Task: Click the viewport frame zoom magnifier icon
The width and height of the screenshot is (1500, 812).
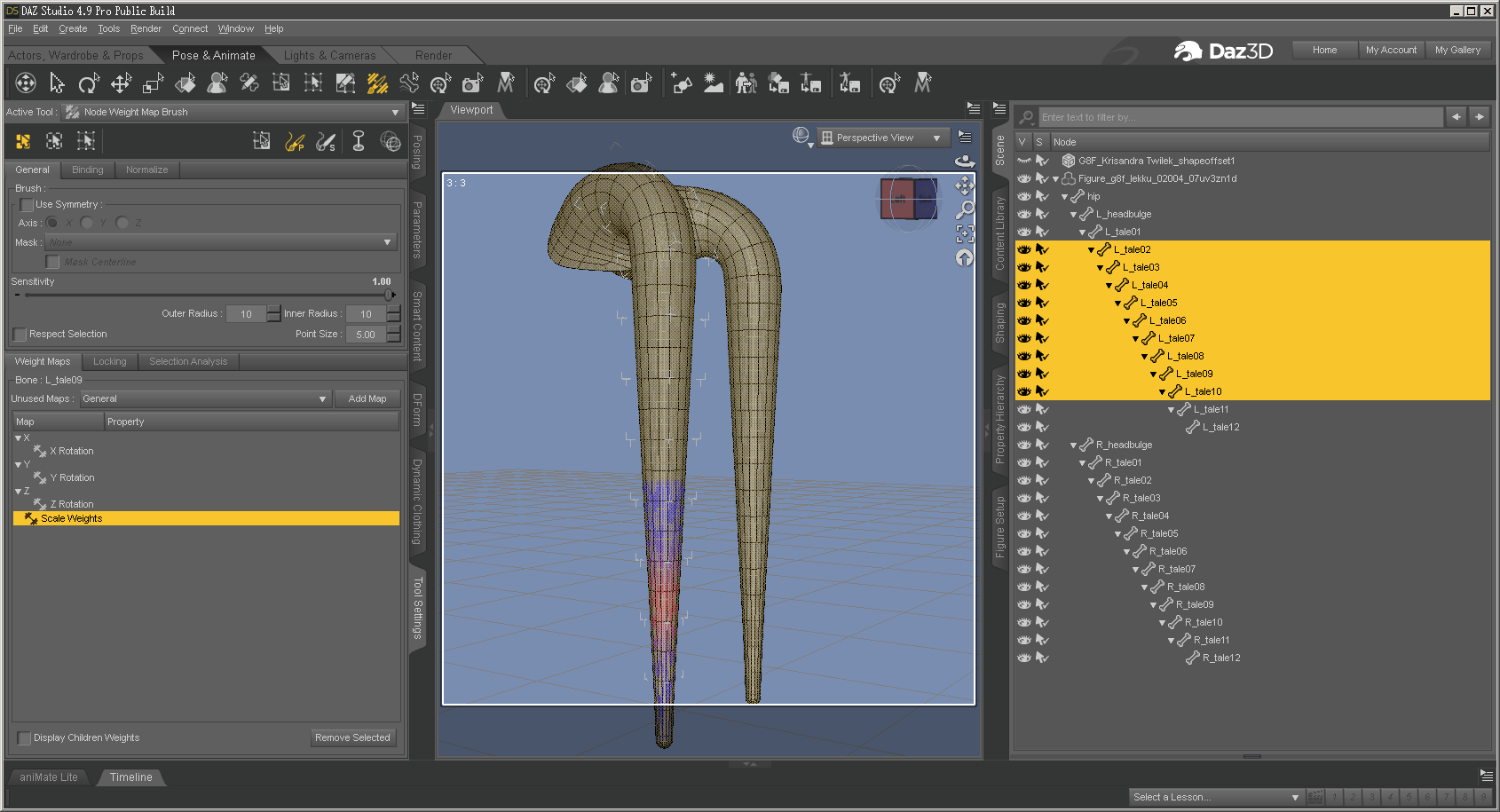Action: click(965, 210)
